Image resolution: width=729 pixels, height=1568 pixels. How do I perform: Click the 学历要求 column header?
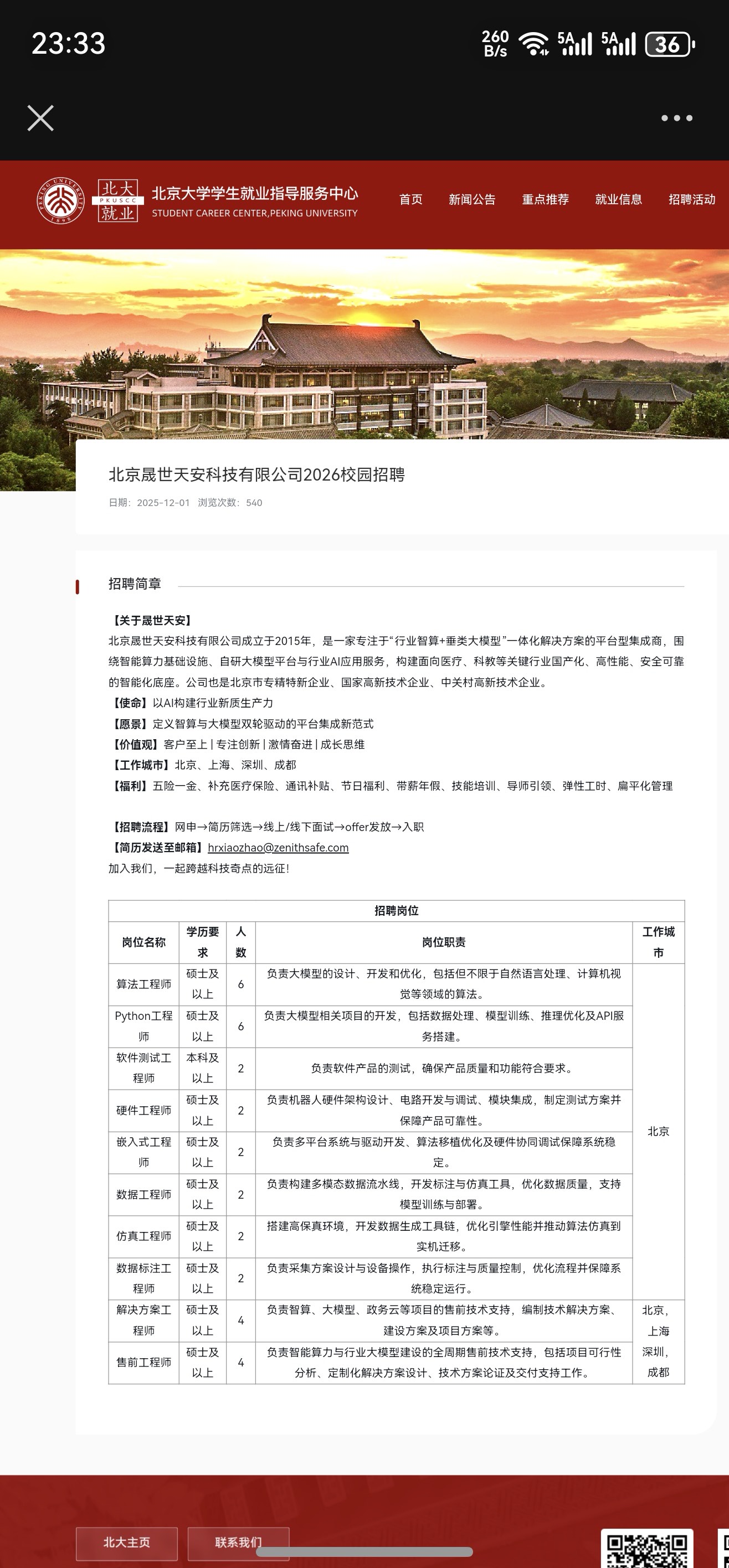(x=203, y=942)
